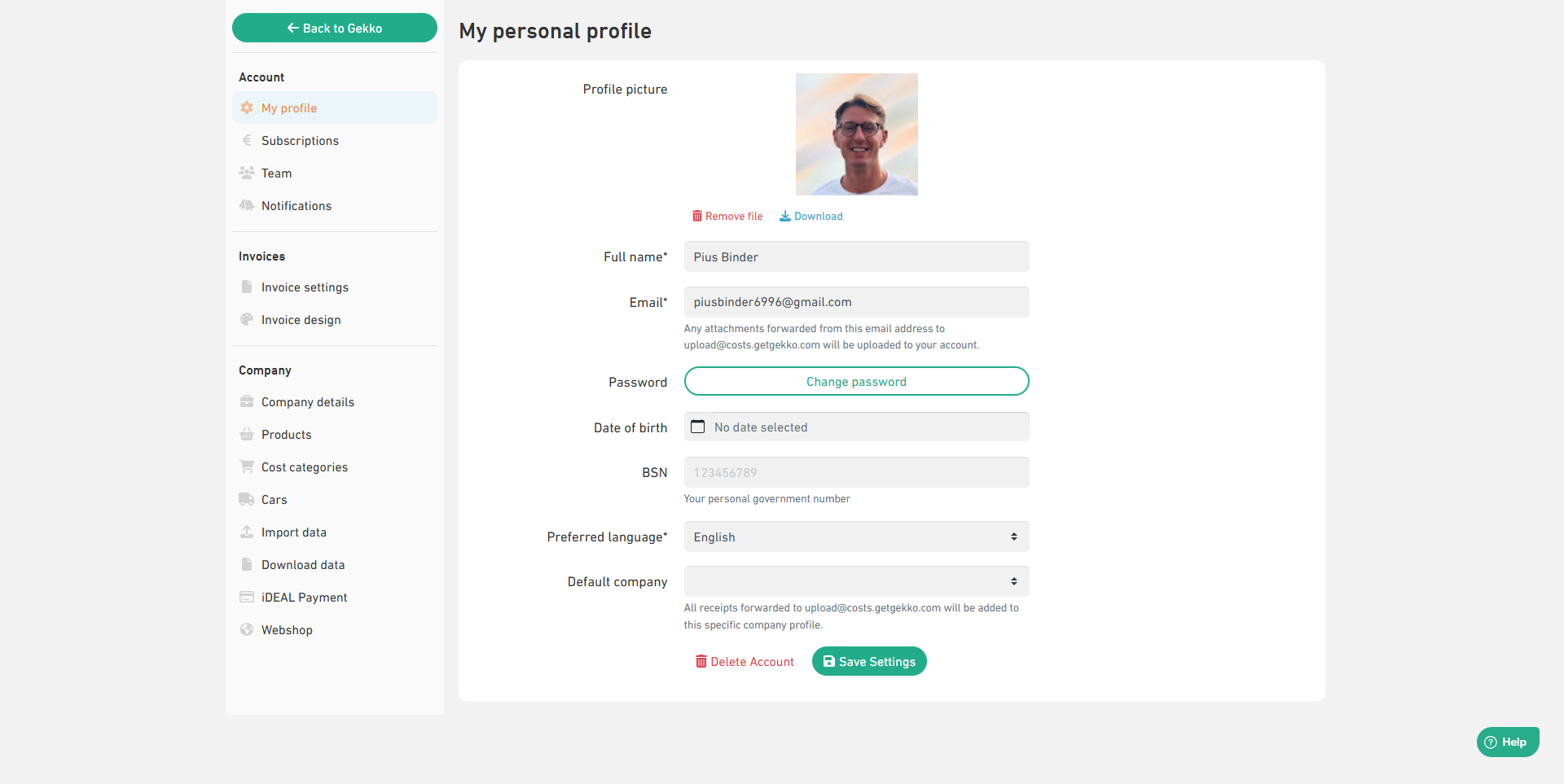Click the download icon under profile picture
The image size is (1564, 784).
coord(785,216)
